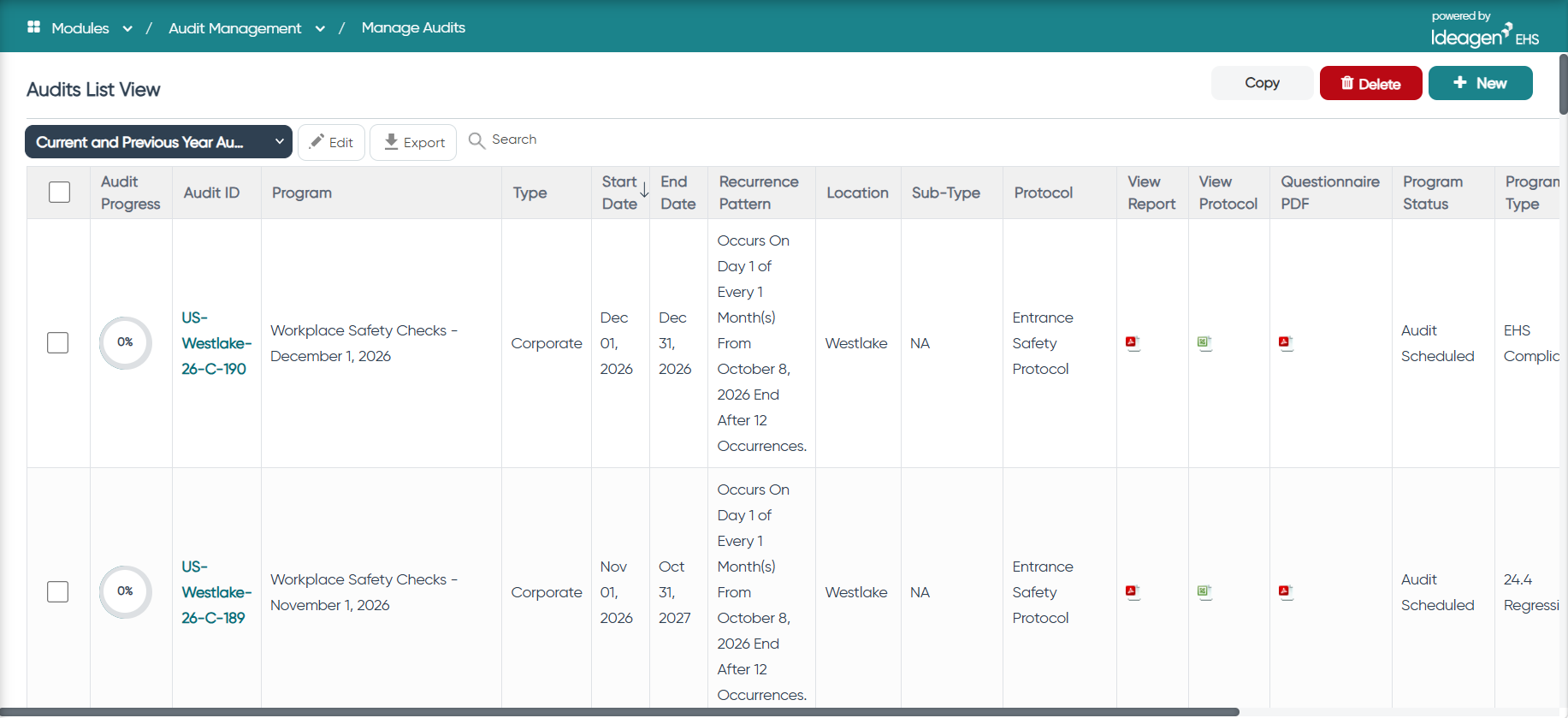Click the magnifier Search icon

pos(476,140)
